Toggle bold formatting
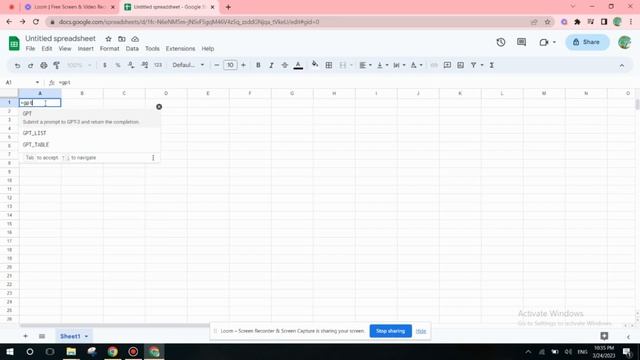The width and height of the screenshot is (640, 360). click(258, 65)
